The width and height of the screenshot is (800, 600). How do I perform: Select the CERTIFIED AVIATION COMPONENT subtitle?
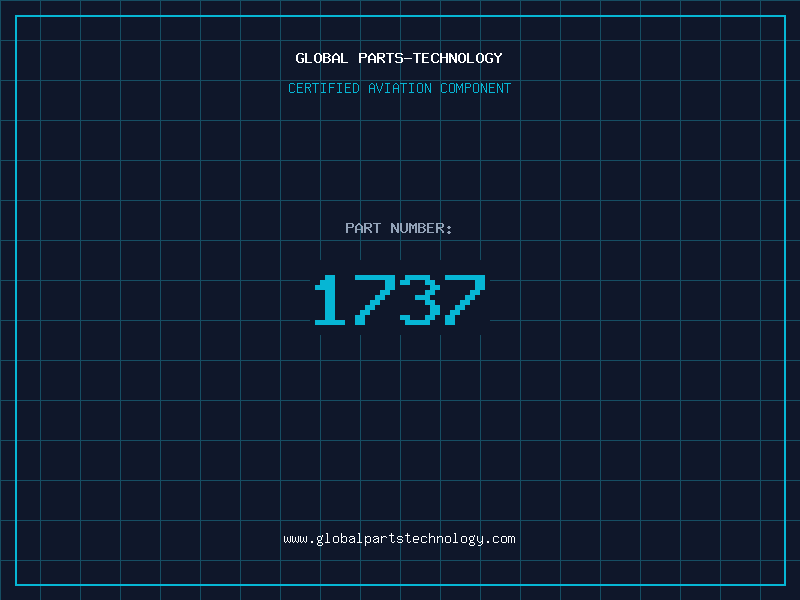[x=399, y=88]
